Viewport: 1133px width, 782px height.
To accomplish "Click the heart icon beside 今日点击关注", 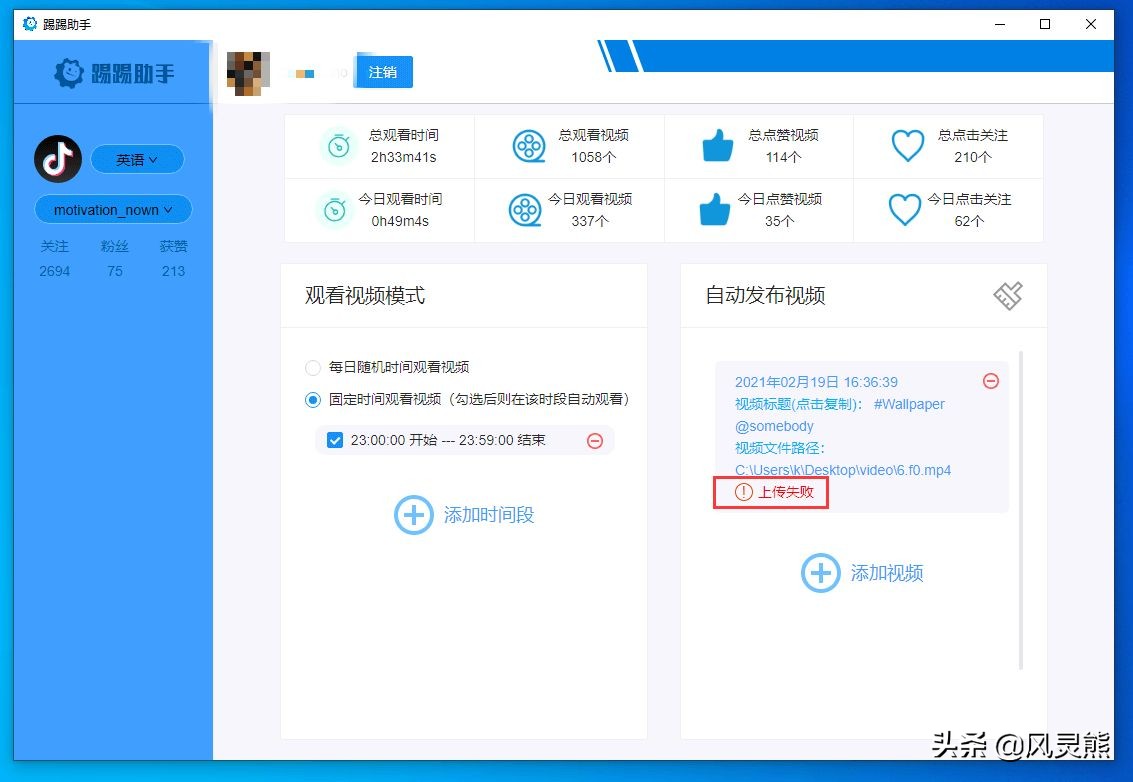I will 905,209.
